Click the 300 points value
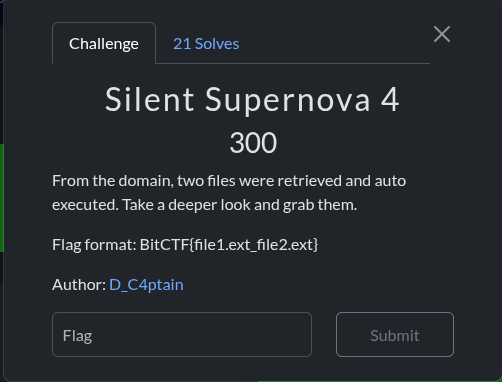Viewport: 502px width, 382px height. pos(253,143)
